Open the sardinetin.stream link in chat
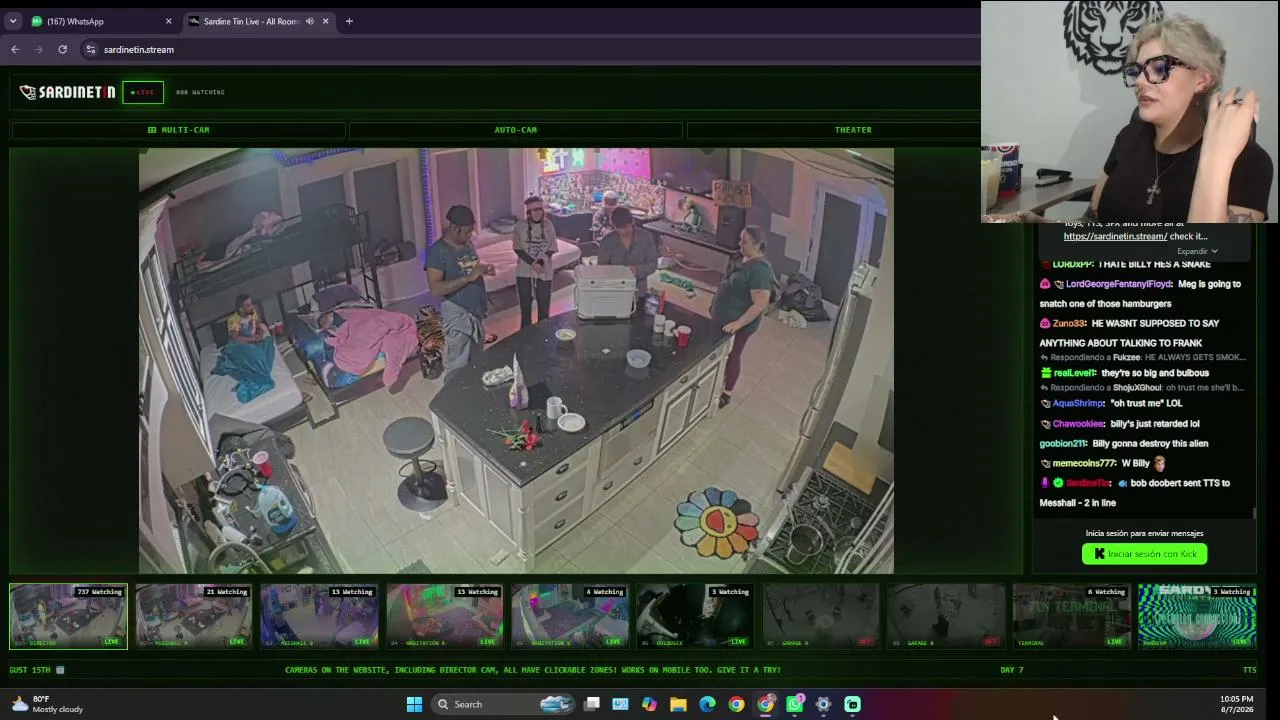Viewport: 1280px width, 720px height. click(1115, 237)
